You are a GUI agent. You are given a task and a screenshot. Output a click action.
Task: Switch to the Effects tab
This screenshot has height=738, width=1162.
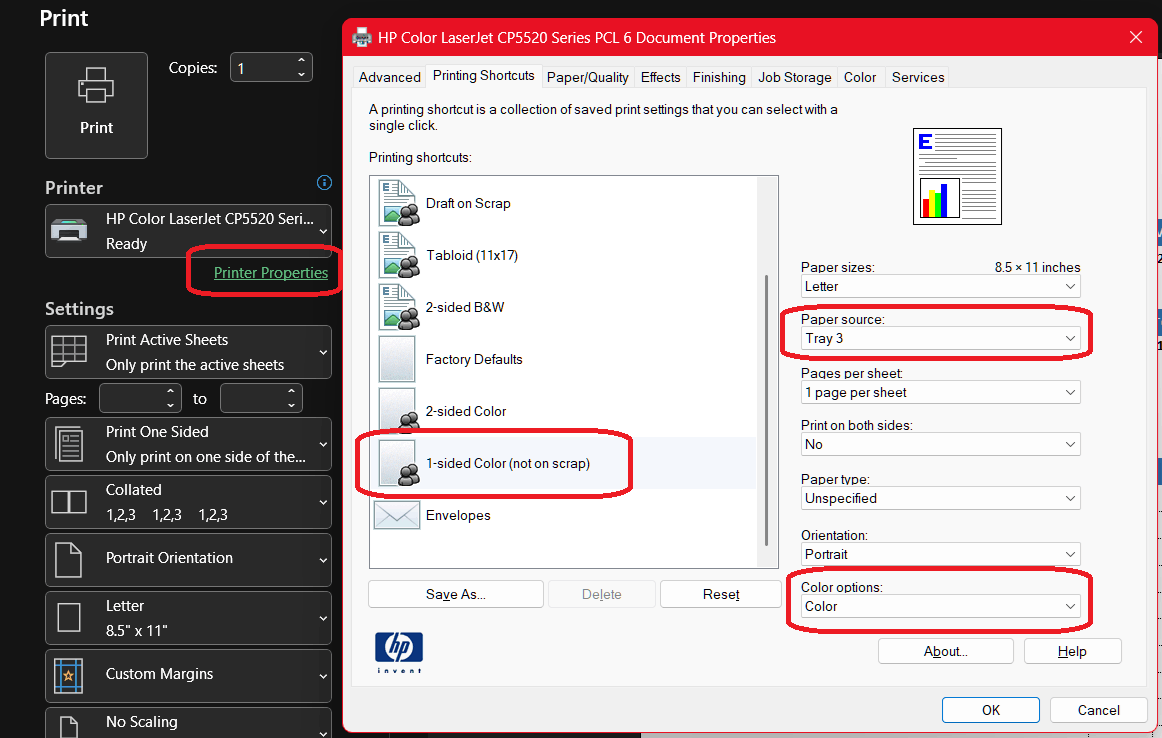pos(660,77)
